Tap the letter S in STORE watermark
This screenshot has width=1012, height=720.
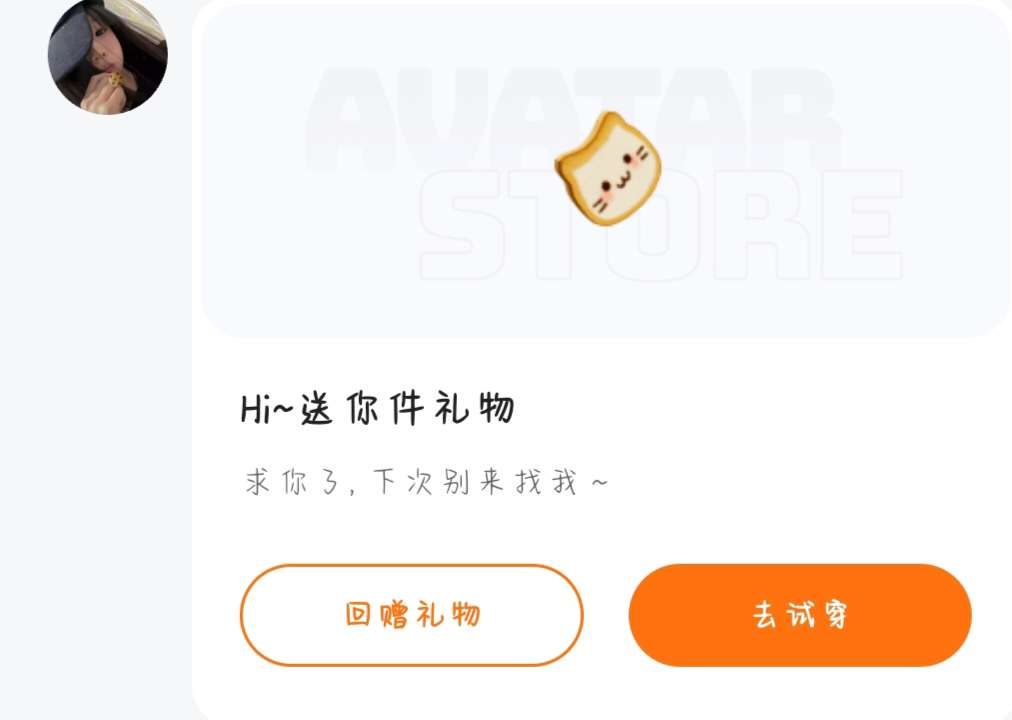click(461, 225)
